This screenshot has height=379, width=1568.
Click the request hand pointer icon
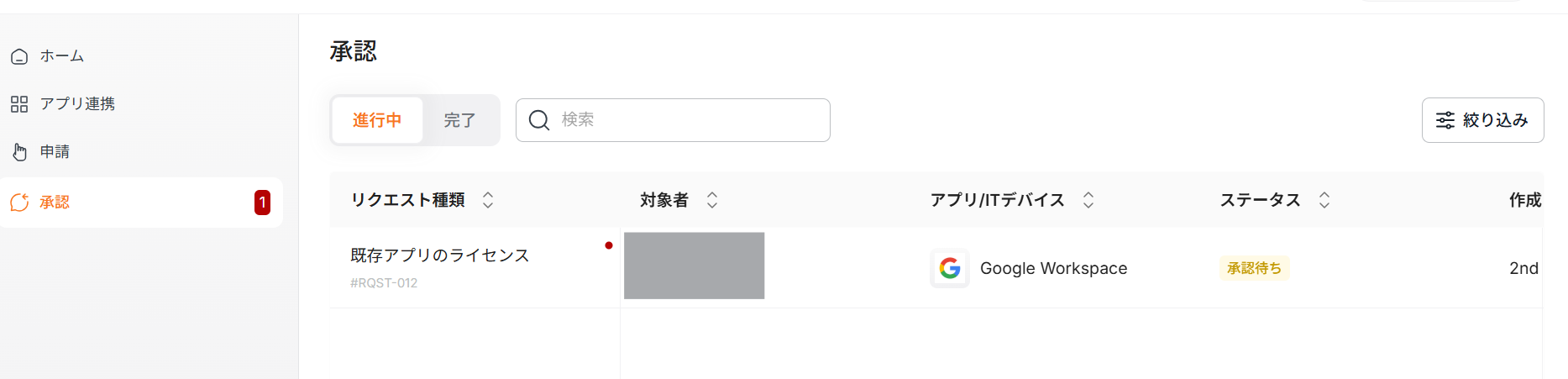[x=19, y=152]
